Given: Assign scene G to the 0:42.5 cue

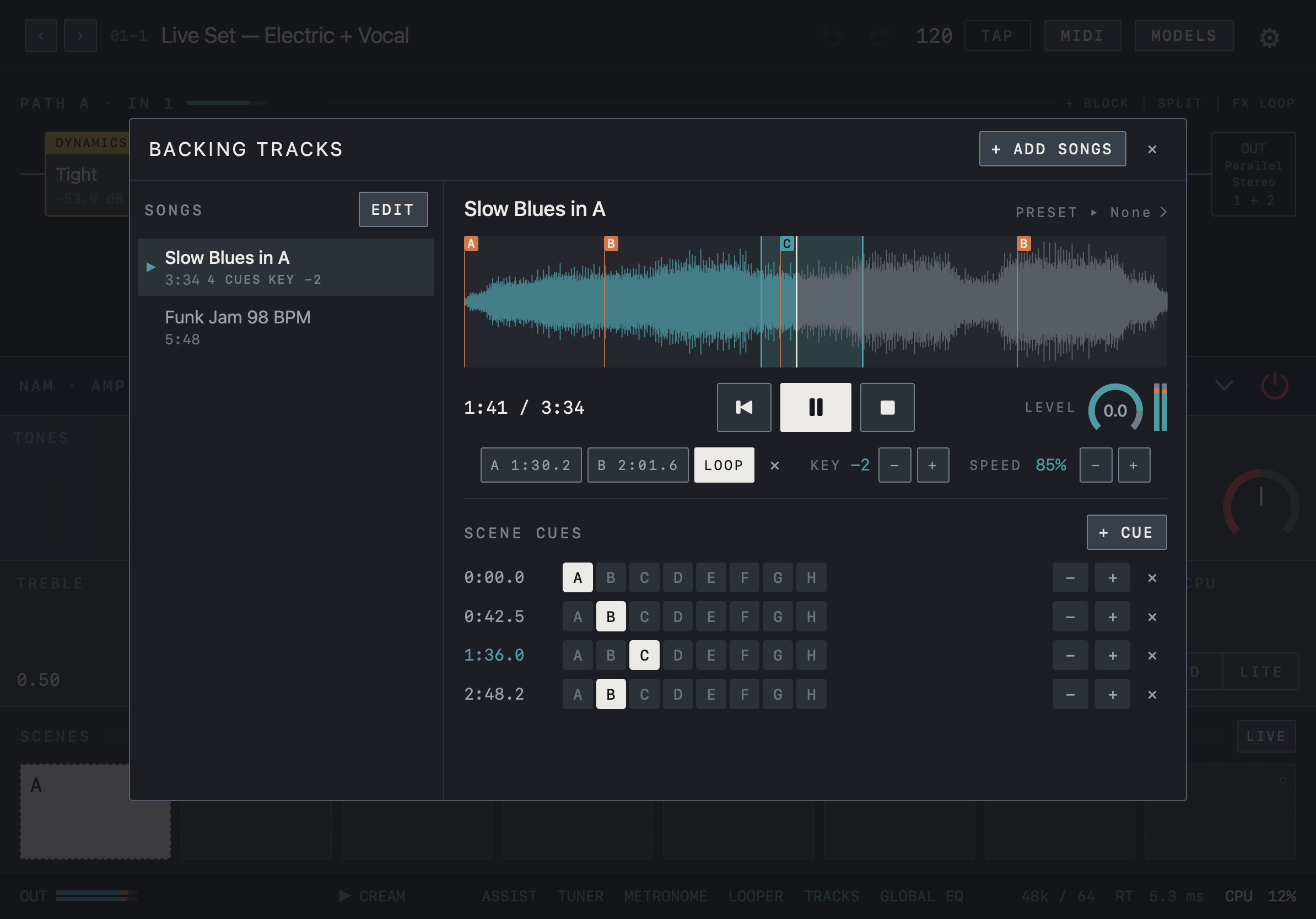Looking at the screenshot, I should pos(778,617).
